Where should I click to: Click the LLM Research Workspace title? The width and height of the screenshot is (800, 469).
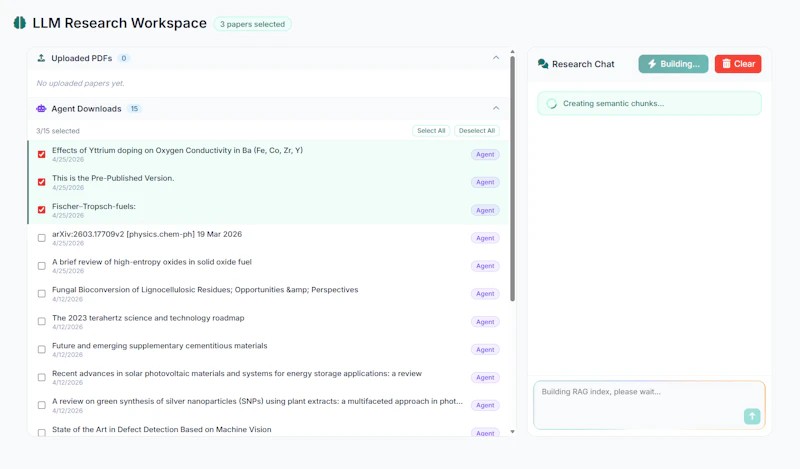point(119,23)
